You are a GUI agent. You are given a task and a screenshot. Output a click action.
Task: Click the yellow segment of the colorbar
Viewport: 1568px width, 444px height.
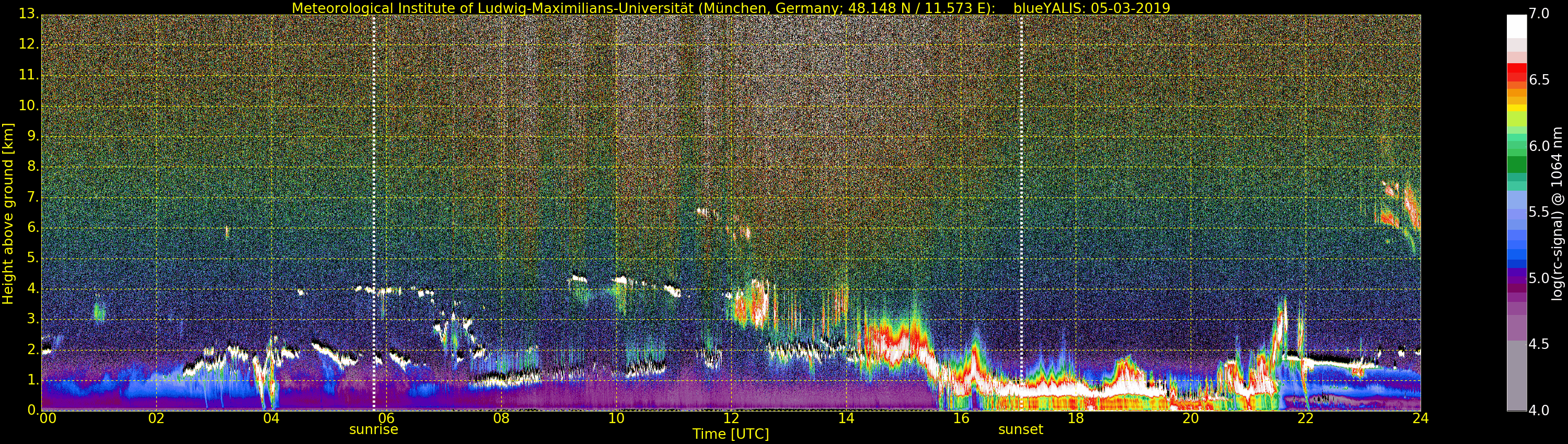tap(1516, 108)
